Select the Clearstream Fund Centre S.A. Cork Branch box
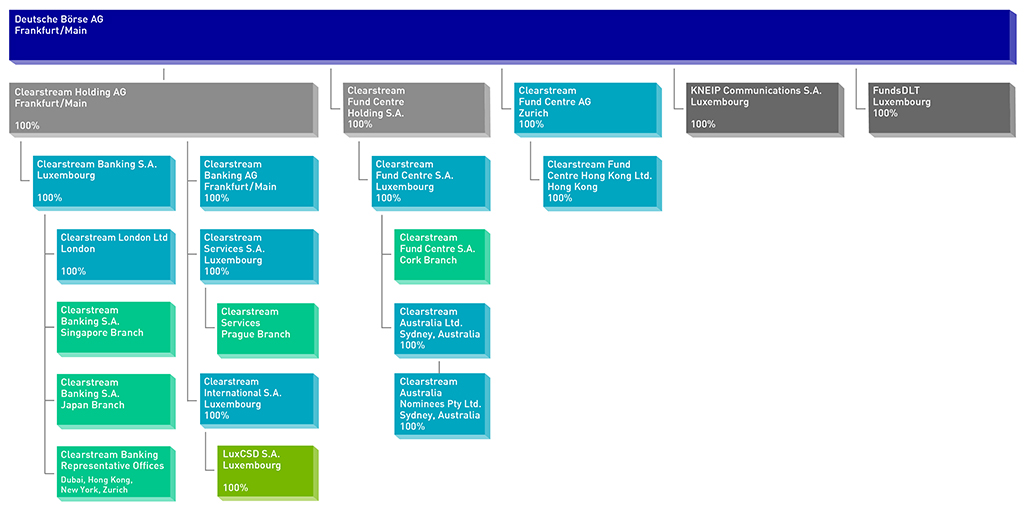The height and width of the screenshot is (509, 1024). 442,255
